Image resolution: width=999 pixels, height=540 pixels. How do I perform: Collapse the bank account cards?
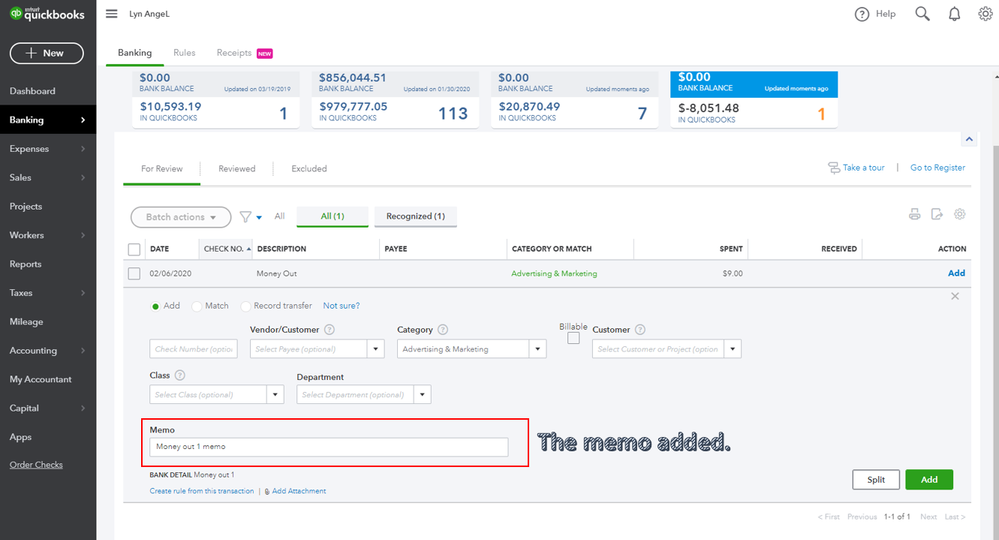click(969, 139)
